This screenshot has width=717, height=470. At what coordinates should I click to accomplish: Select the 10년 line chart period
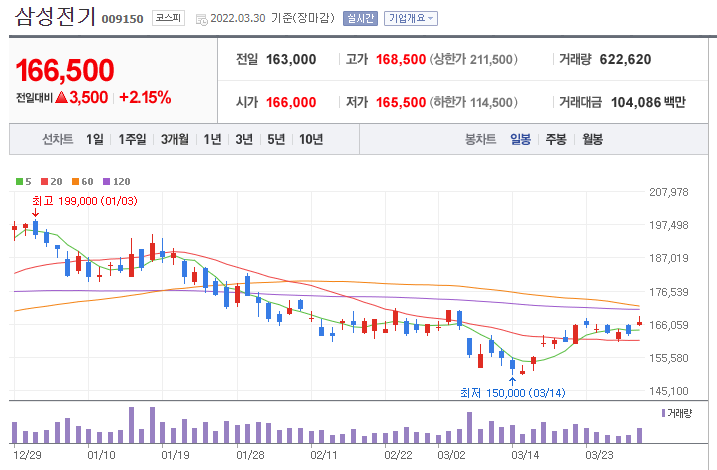coord(311,139)
